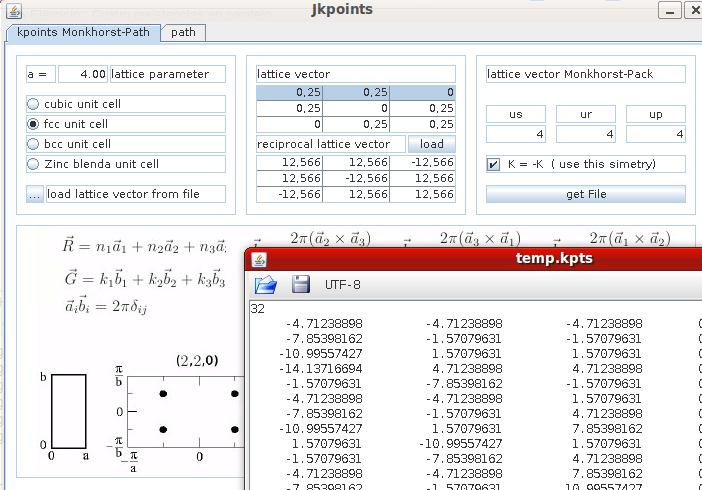This screenshot has width=702, height=490.
Task: Click the lattice parameter 'a' input field
Action: (82, 74)
